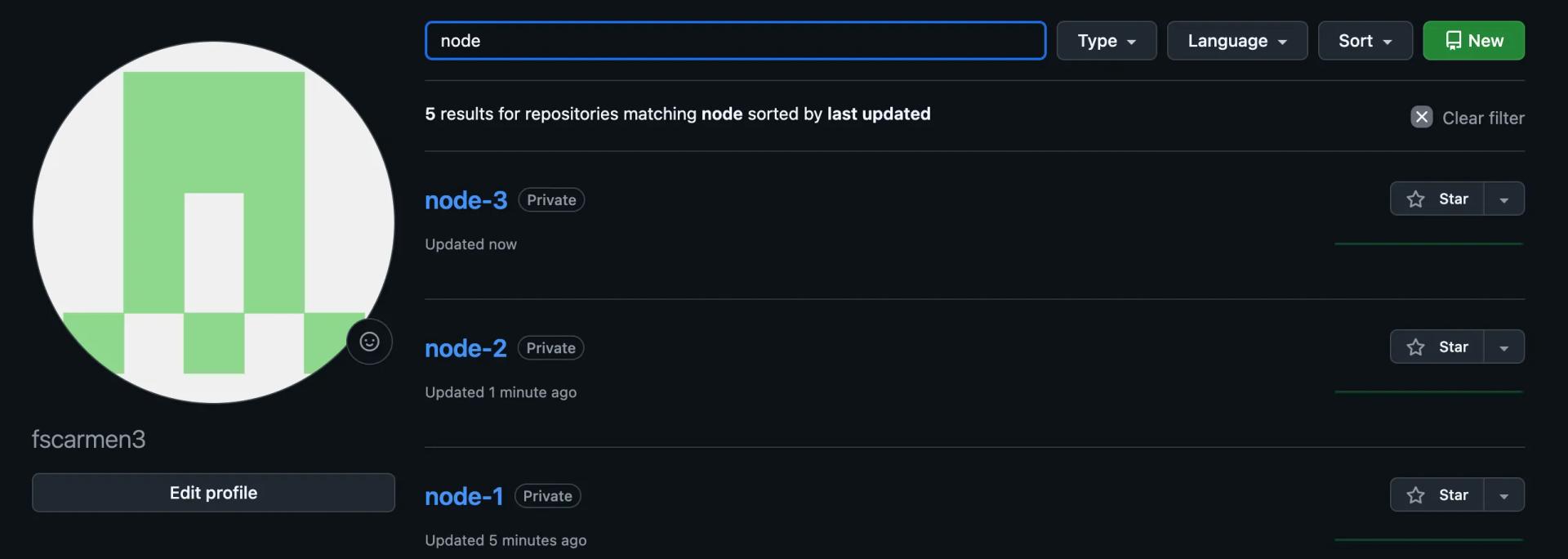
Task: Open the node-2 repository link
Action: [465, 348]
